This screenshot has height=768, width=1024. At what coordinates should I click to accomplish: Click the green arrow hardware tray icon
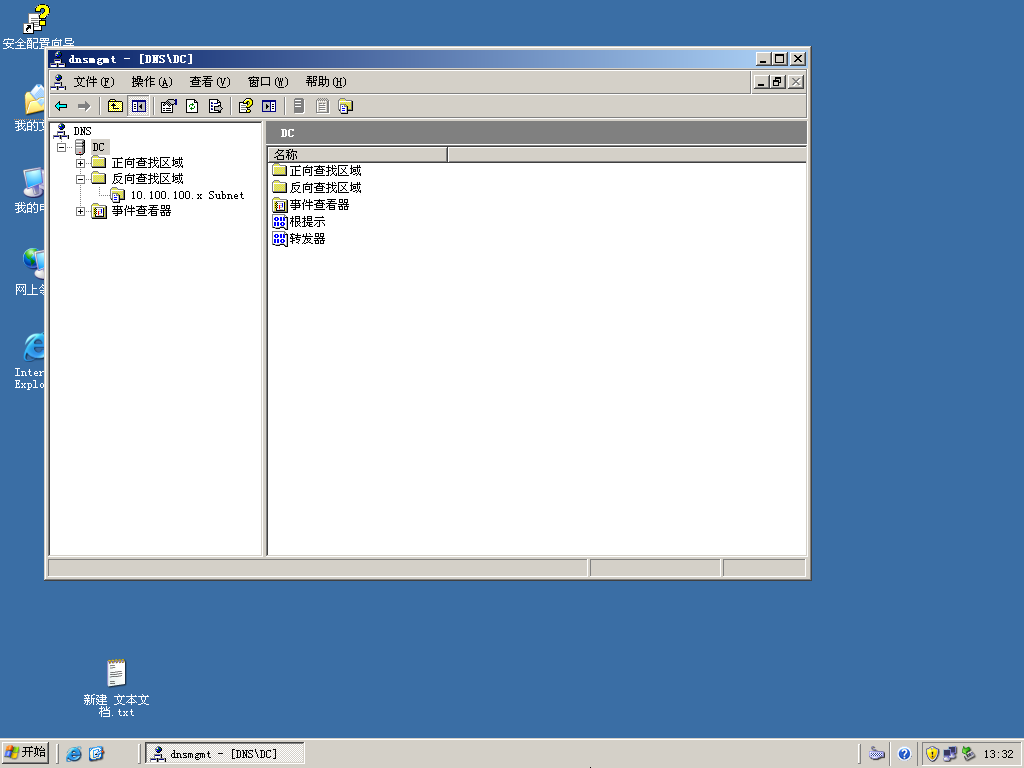point(968,754)
